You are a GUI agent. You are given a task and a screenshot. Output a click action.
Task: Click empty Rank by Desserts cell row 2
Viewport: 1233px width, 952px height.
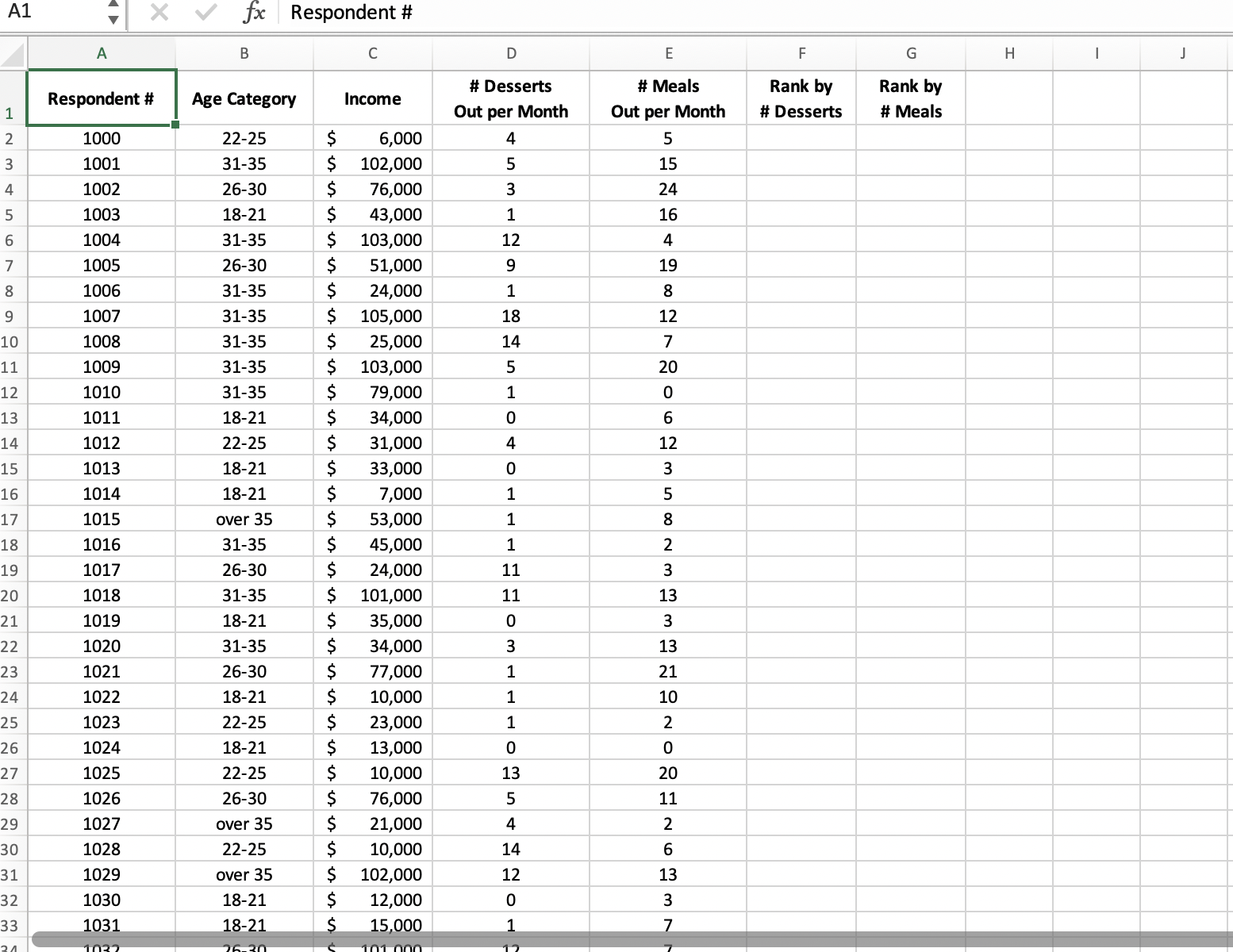pos(801,139)
